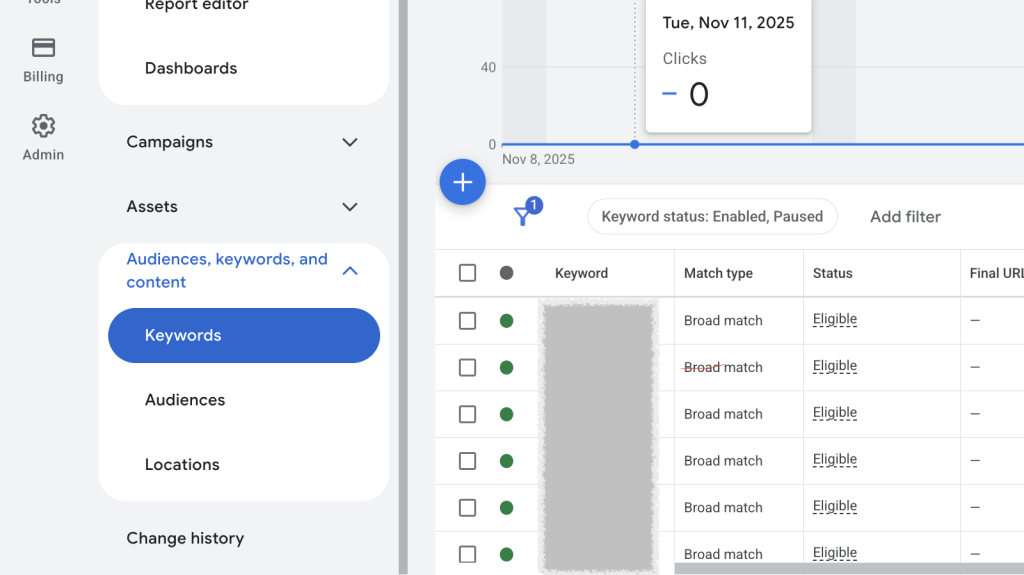Screen dimensions: 1024x575
Task: Click the Billing credit card icon
Action: click(x=43, y=48)
